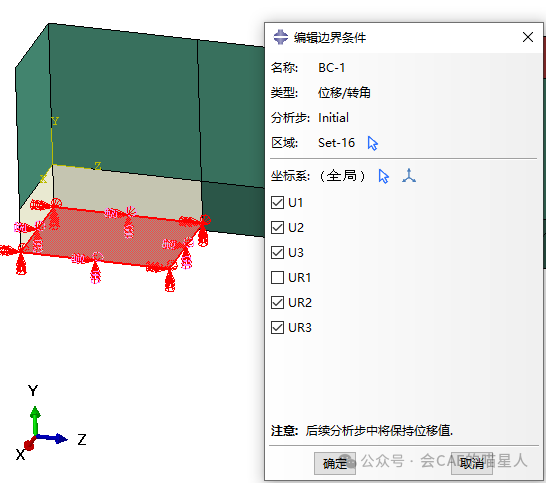Image resolution: width=546 pixels, height=483 pixels.
Task: Click the blue Z axis arrow of triad
Action: coord(52,438)
